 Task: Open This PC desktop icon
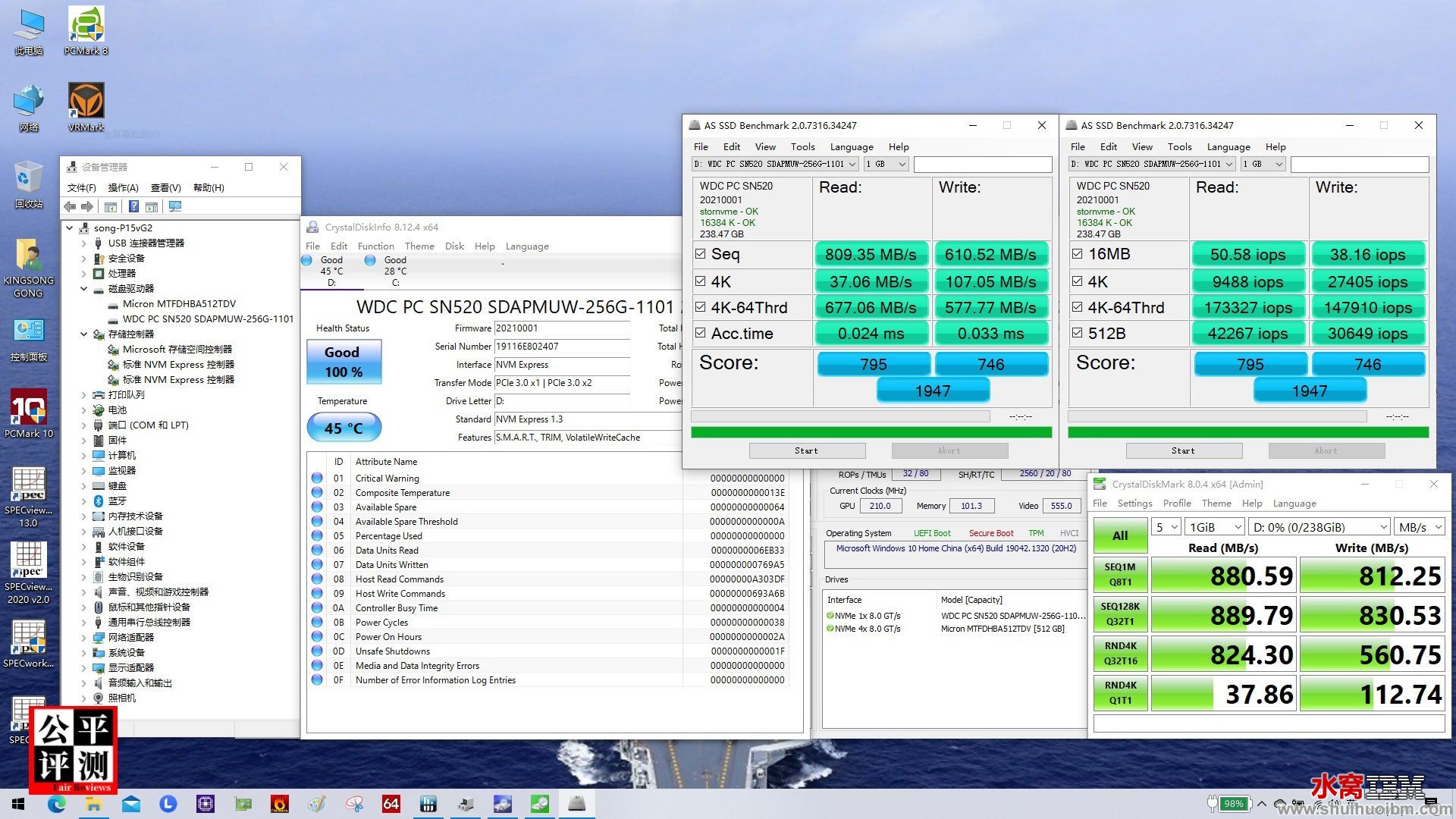click(28, 32)
